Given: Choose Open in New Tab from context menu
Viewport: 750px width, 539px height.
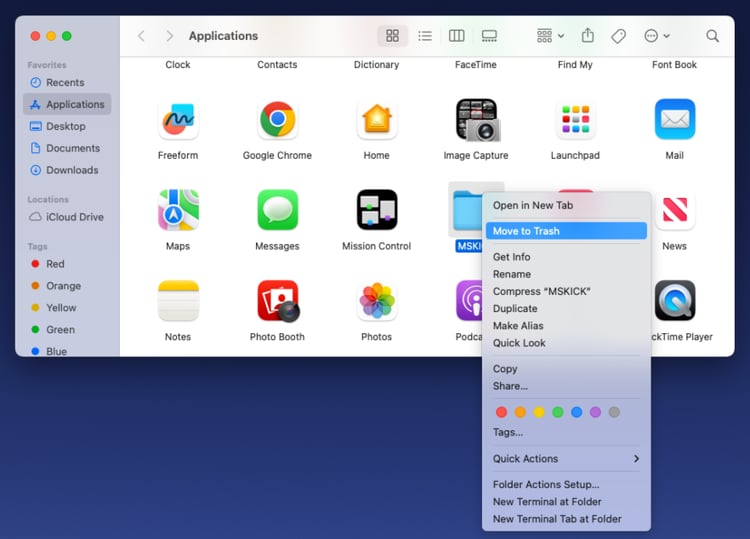Looking at the screenshot, I should coord(566,205).
